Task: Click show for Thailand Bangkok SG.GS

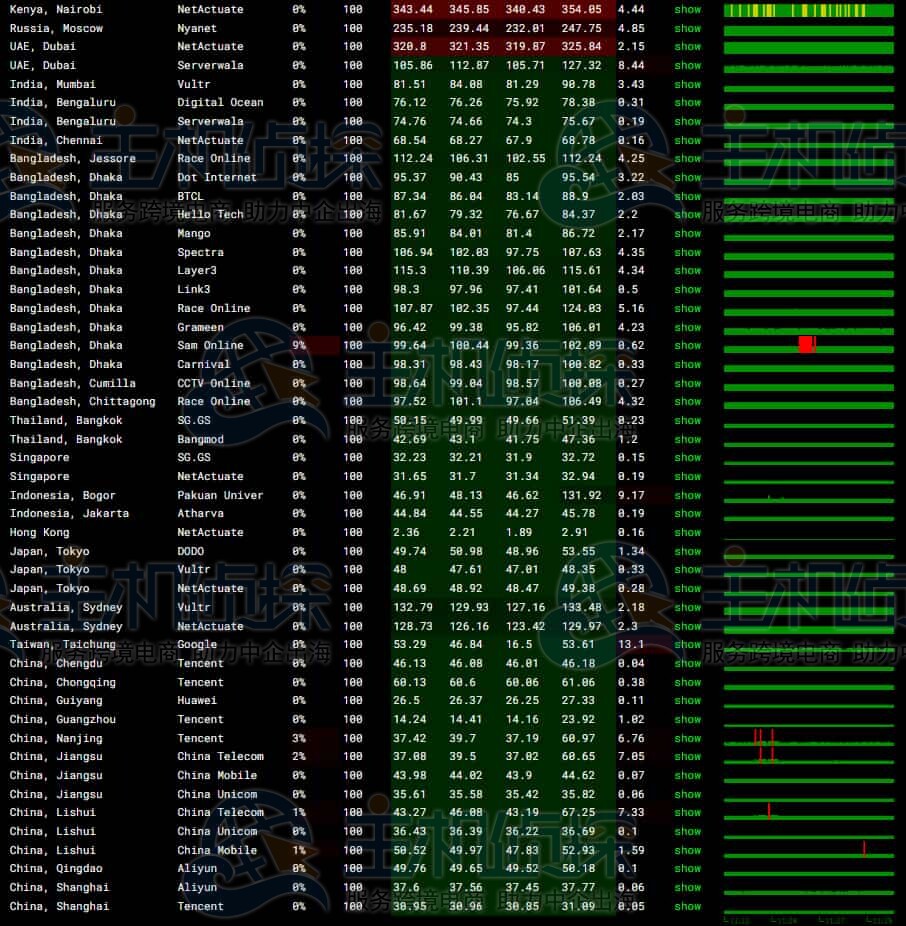Action: (687, 420)
